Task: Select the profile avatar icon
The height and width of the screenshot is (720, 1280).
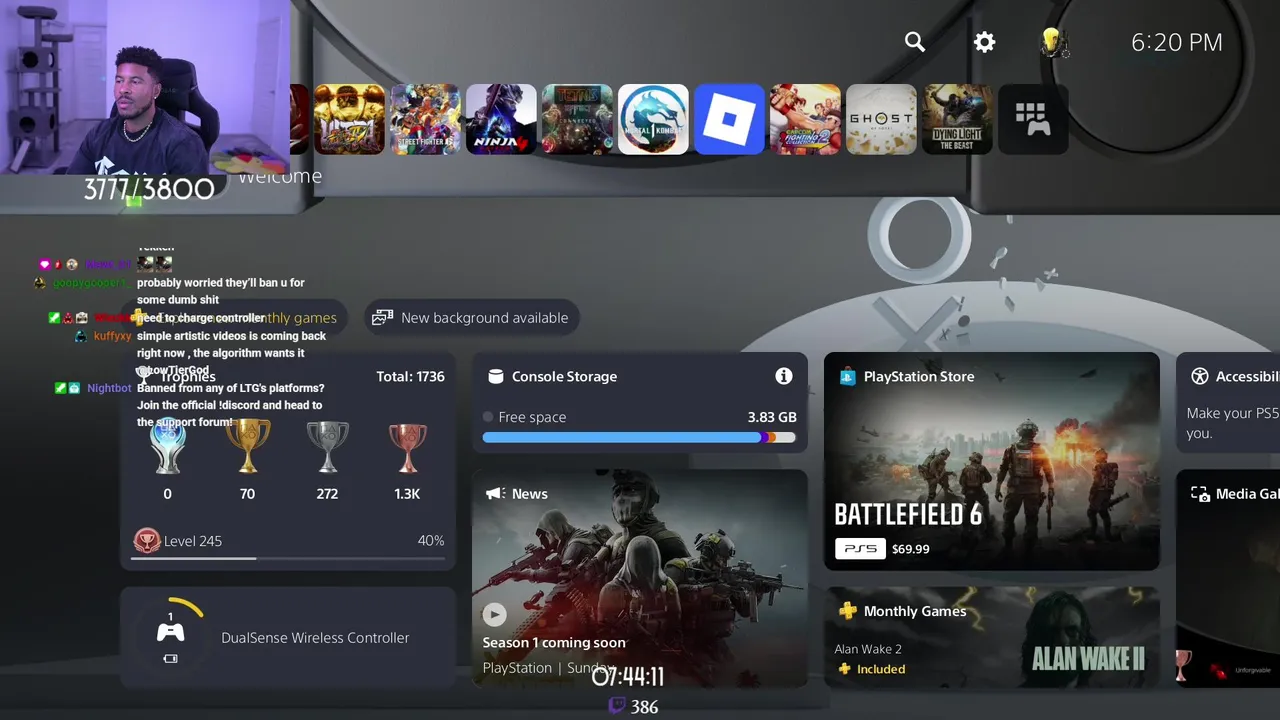Action: (x=1053, y=42)
